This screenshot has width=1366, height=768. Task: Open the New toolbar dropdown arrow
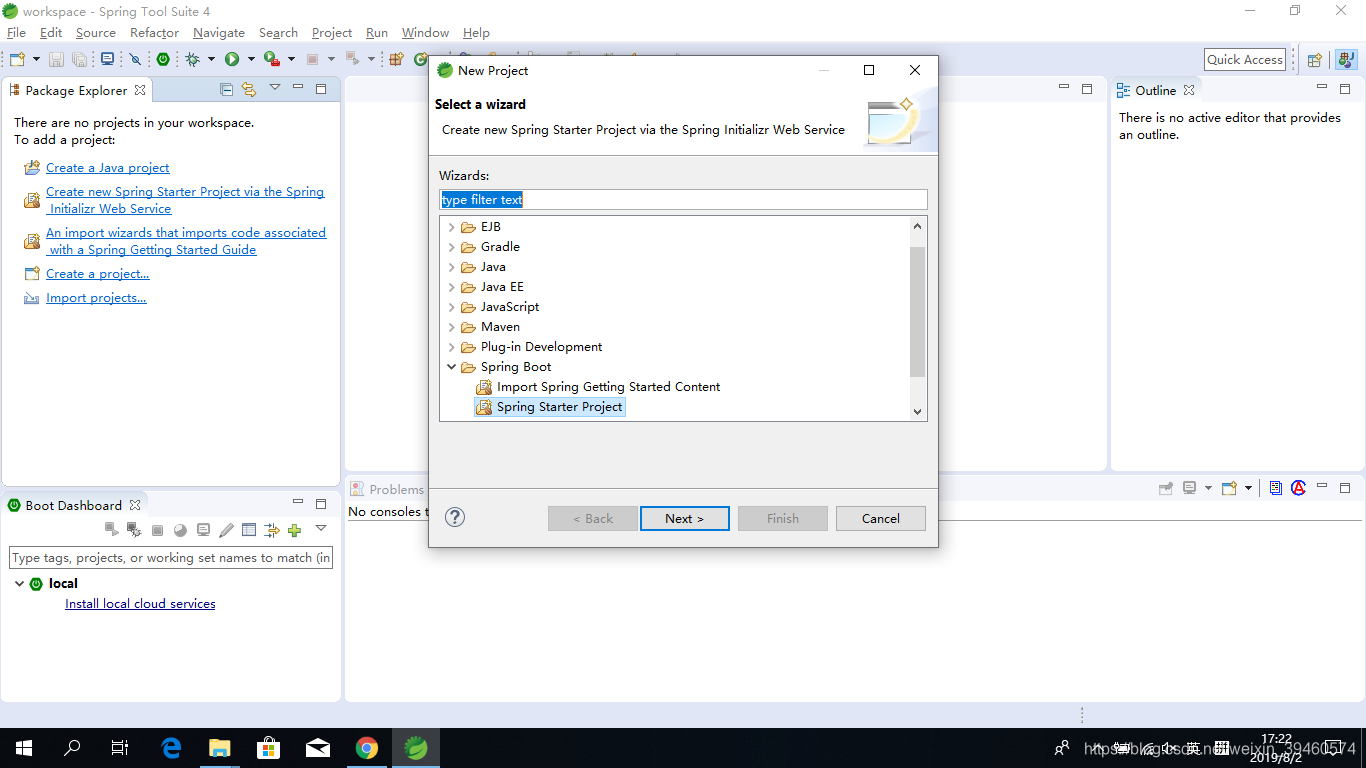[x=36, y=60]
